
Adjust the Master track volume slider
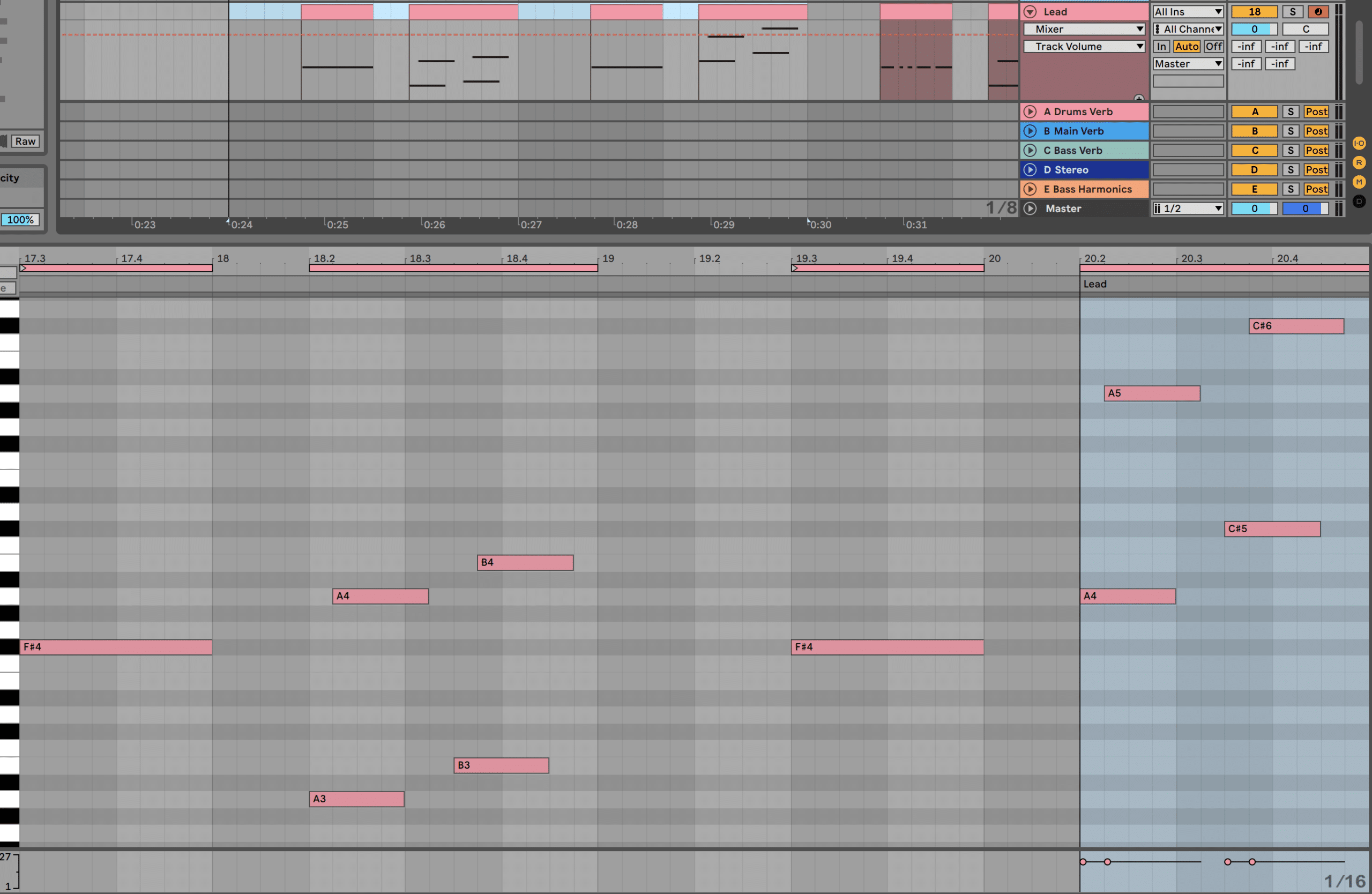click(1255, 208)
